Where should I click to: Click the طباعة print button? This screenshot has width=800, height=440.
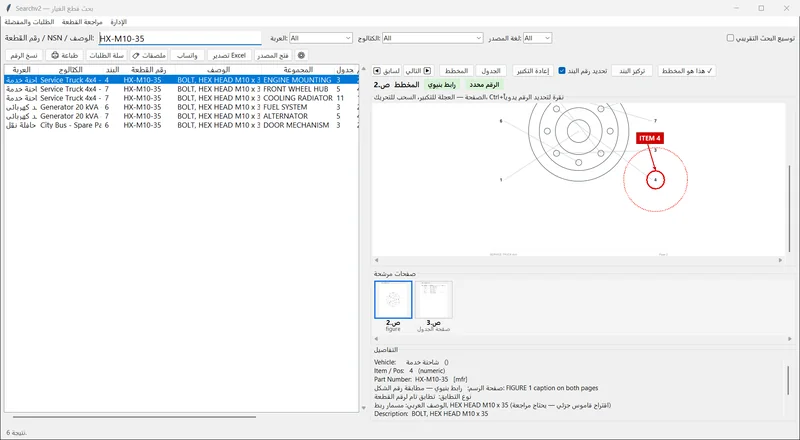point(64,55)
